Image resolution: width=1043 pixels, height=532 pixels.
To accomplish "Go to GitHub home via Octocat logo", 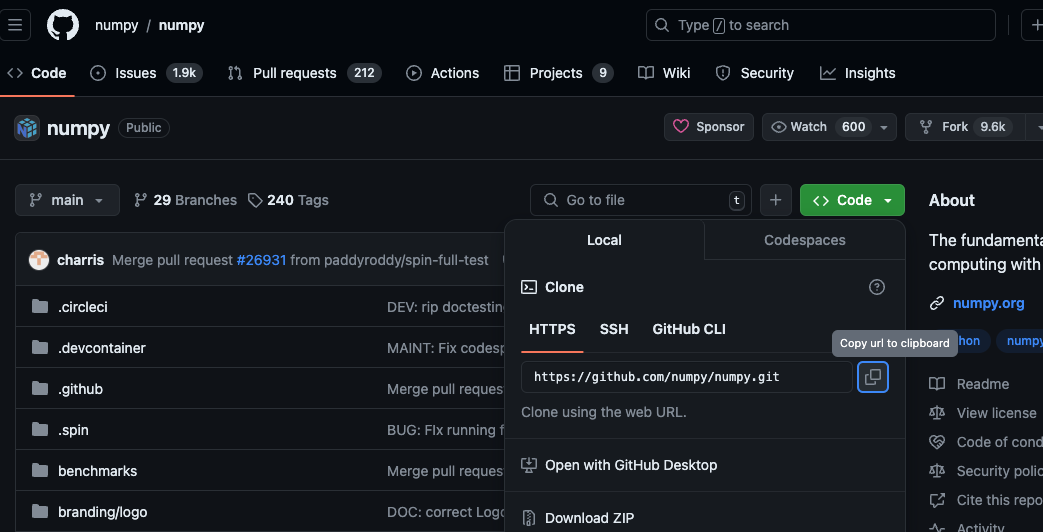I will (x=63, y=25).
